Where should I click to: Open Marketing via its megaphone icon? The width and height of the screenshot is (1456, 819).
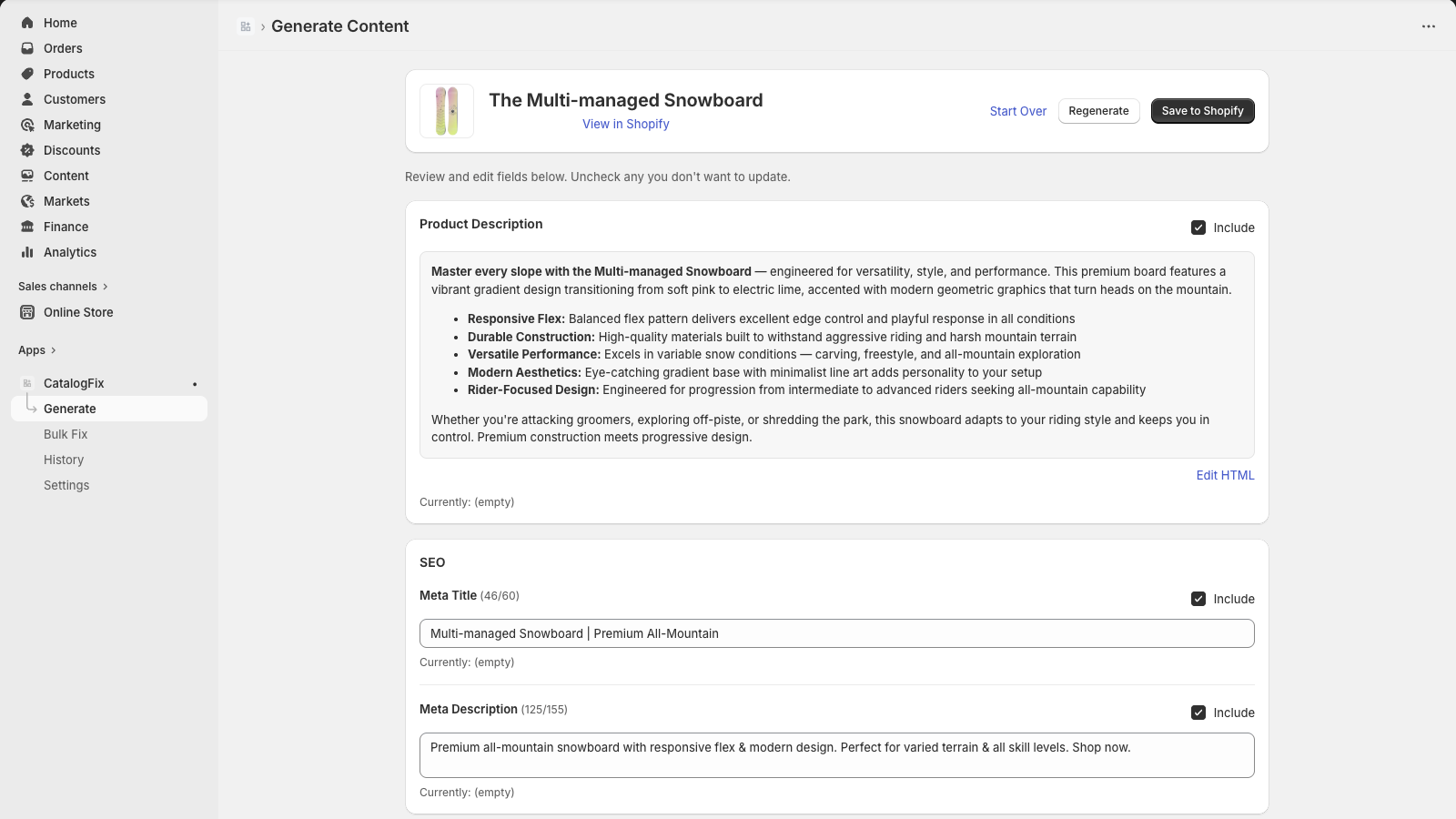(x=26, y=125)
